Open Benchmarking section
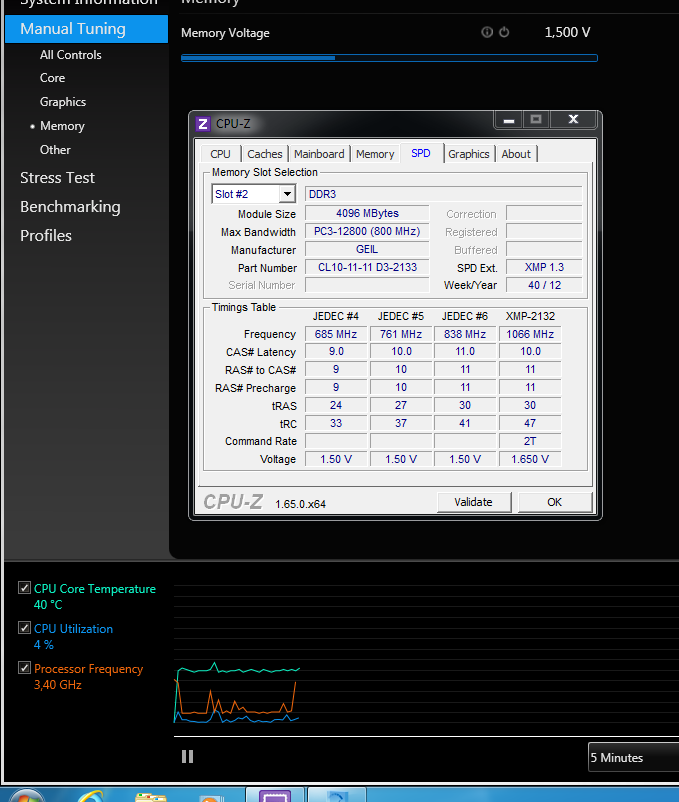The height and width of the screenshot is (802, 679). [70, 207]
